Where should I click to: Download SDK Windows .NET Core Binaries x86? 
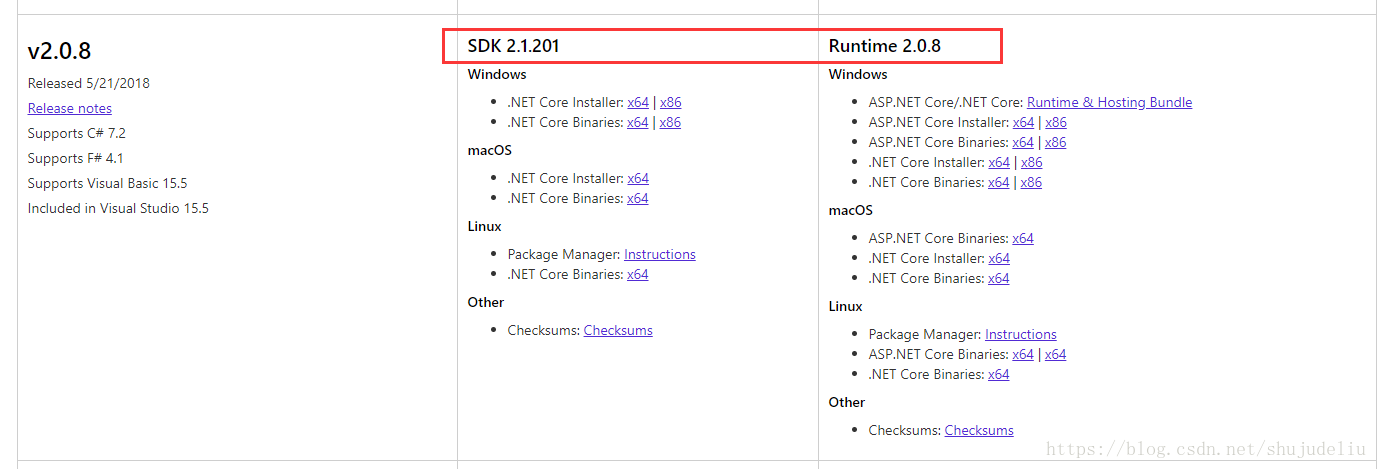[x=670, y=122]
